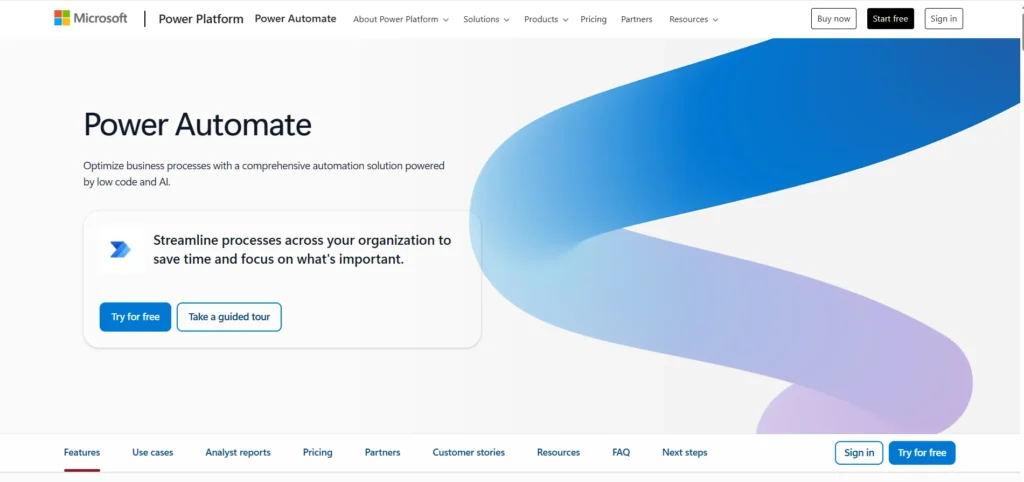Click the blue Try for free button in hero card

(135, 317)
